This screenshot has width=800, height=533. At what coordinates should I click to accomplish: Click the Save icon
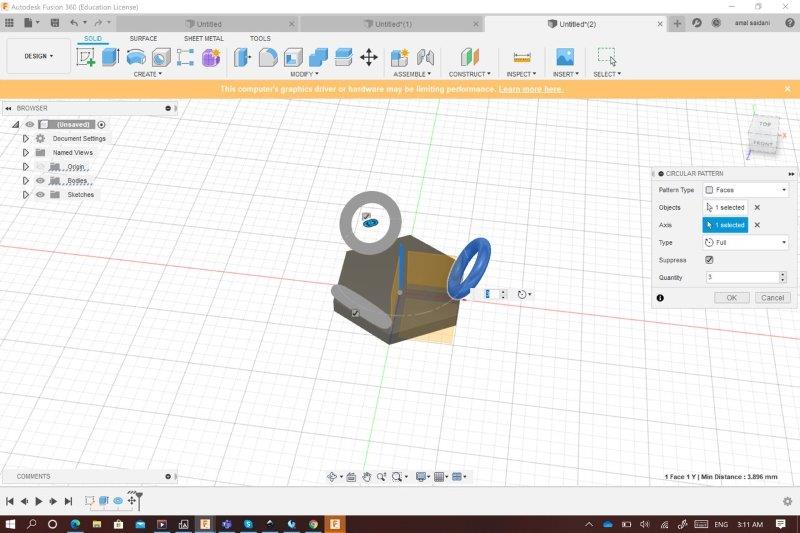(x=55, y=23)
